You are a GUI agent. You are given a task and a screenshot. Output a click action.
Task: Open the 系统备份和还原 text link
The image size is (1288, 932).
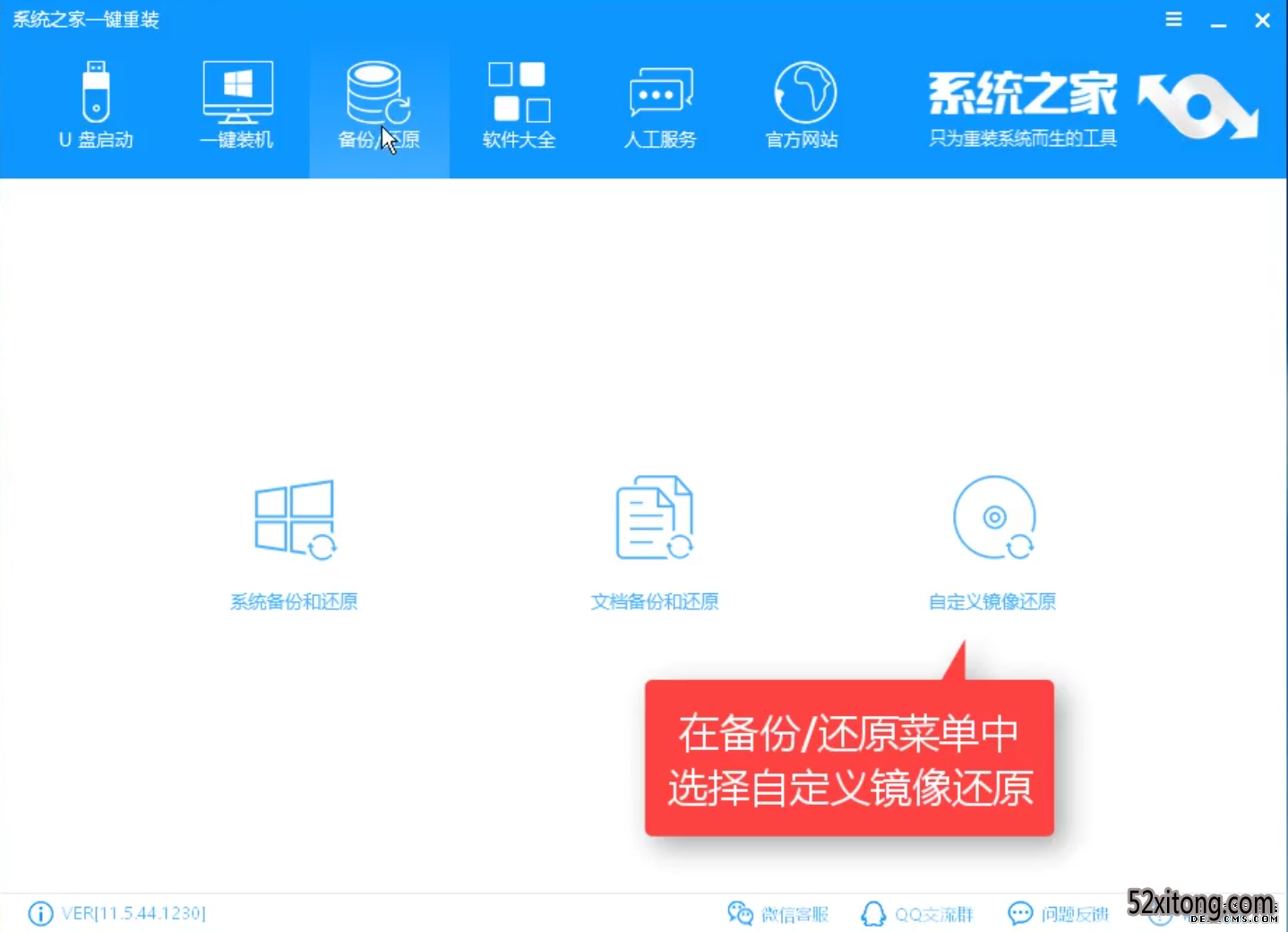[294, 601]
